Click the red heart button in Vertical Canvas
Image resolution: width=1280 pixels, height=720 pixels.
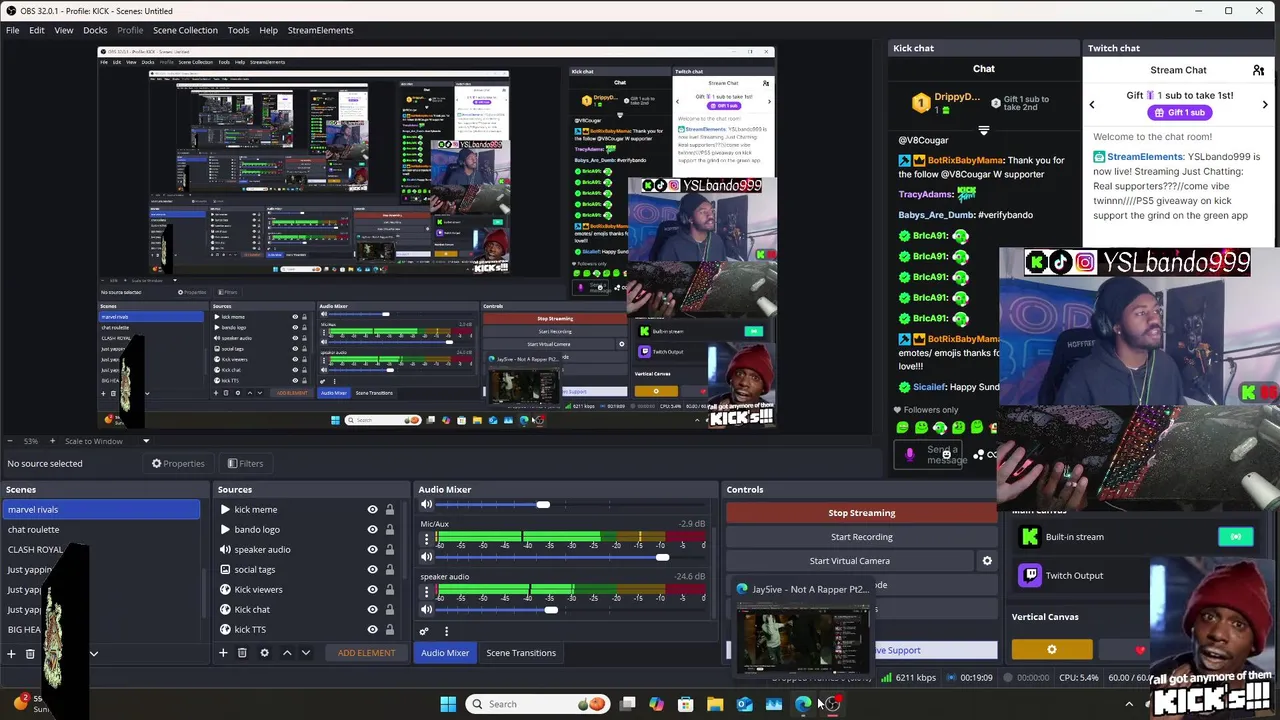point(1140,650)
